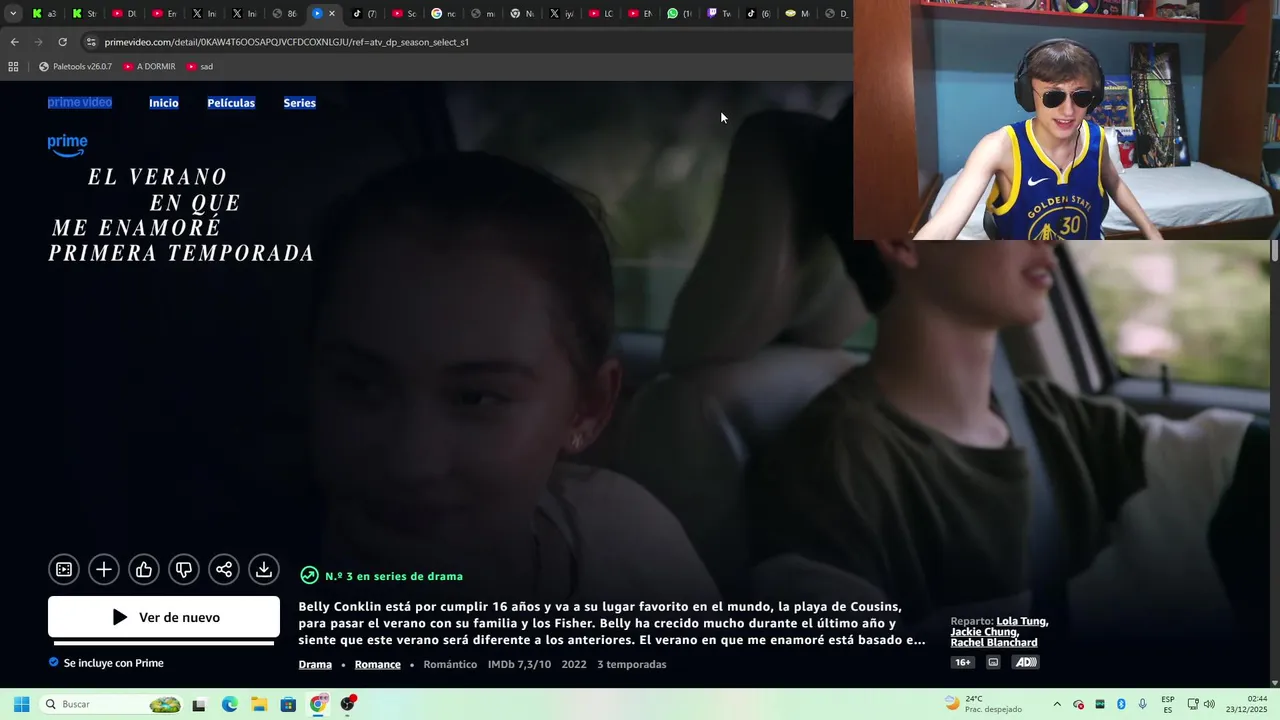Screen dimensions: 1280x720
Task: Give the series a thumbs up
Action: (x=144, y=569)
